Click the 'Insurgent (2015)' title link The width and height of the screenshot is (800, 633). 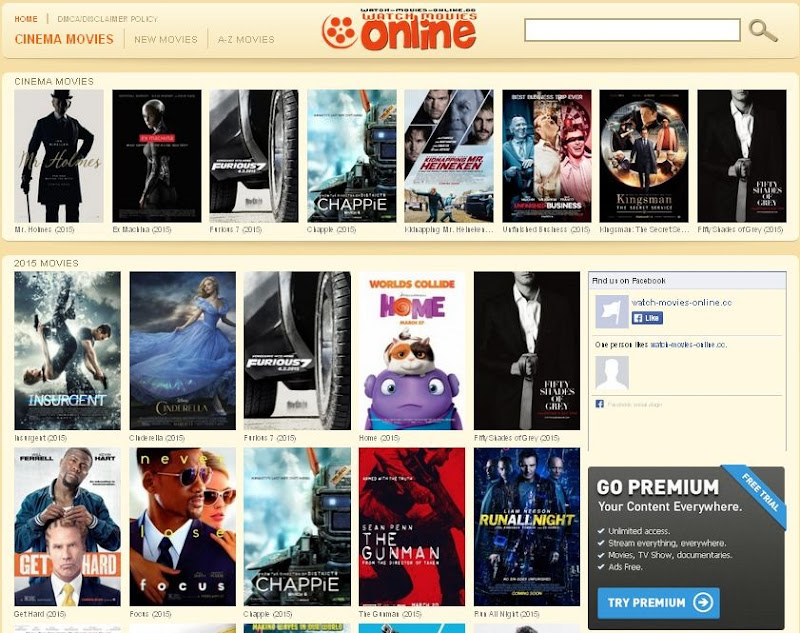point(40,438)
